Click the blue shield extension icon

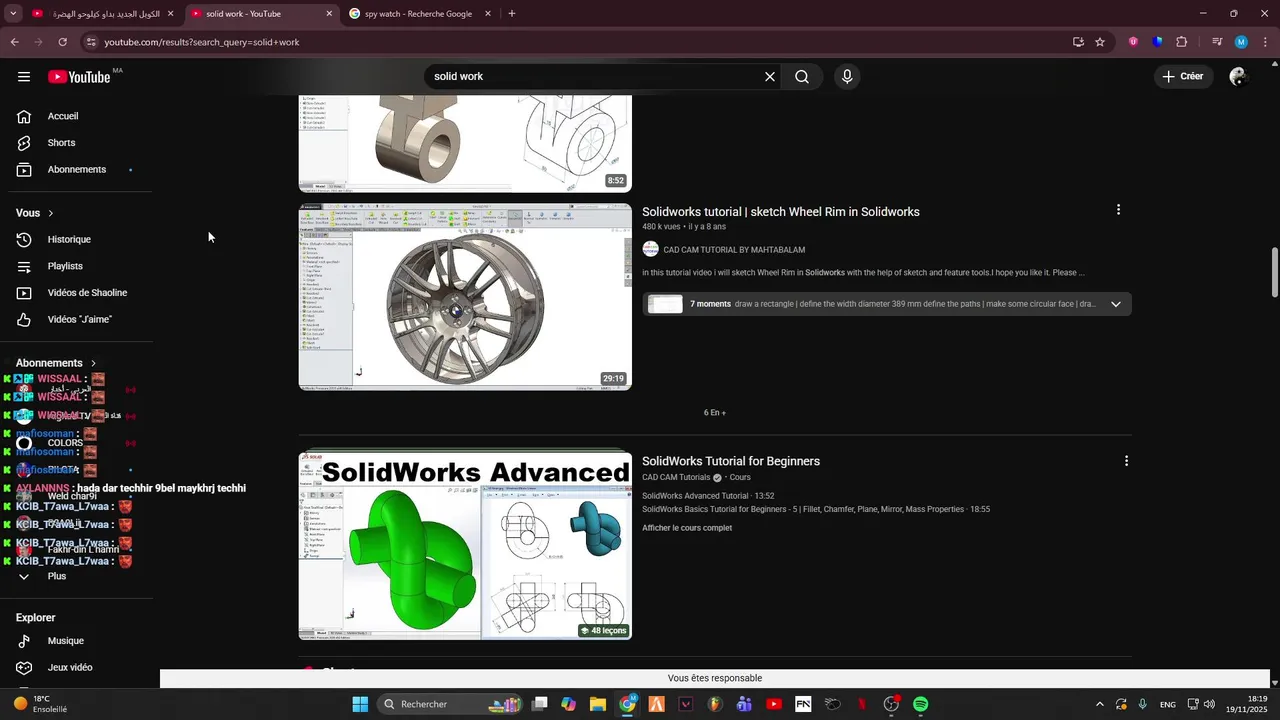[1157, 42]
